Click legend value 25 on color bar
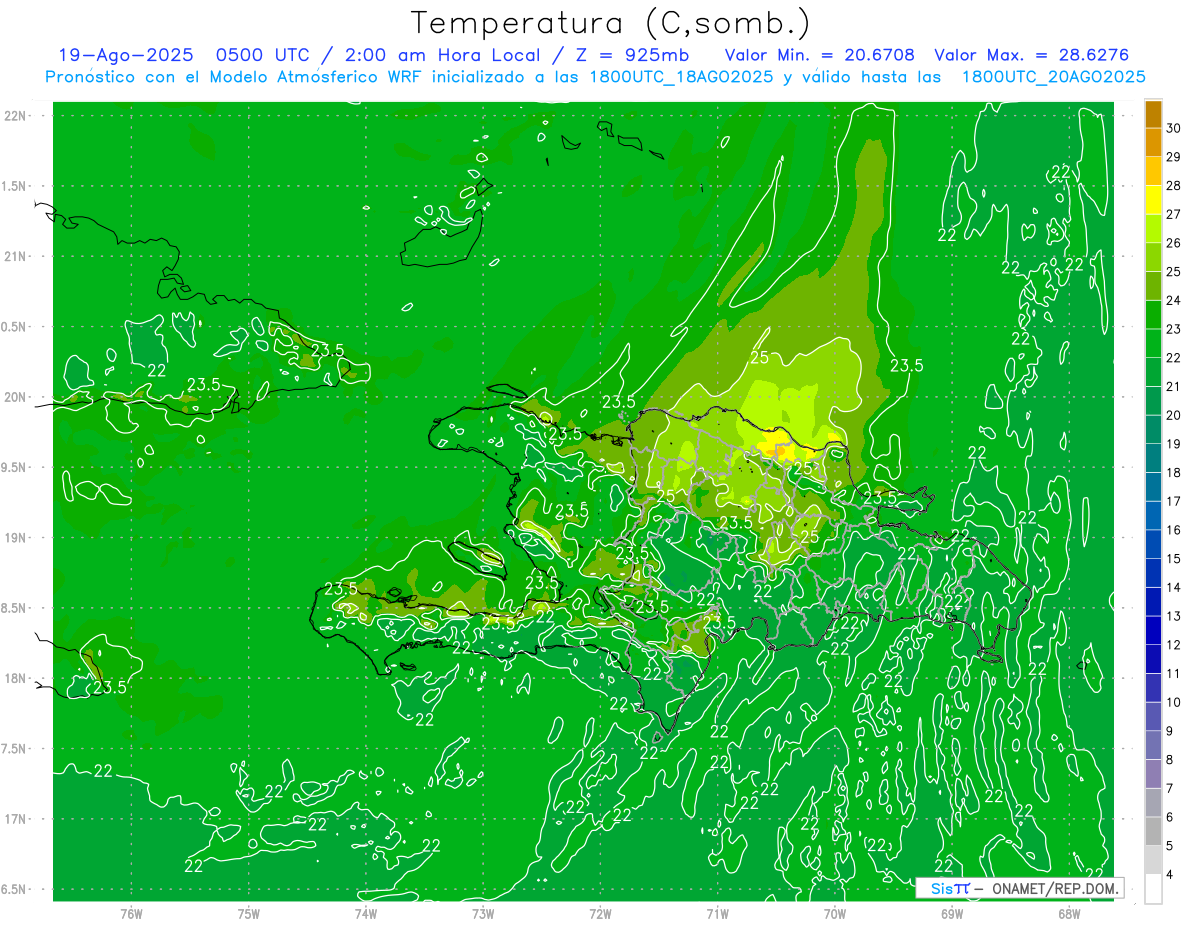This screenshot has height=927, width=1200. tap(1173, 272)
